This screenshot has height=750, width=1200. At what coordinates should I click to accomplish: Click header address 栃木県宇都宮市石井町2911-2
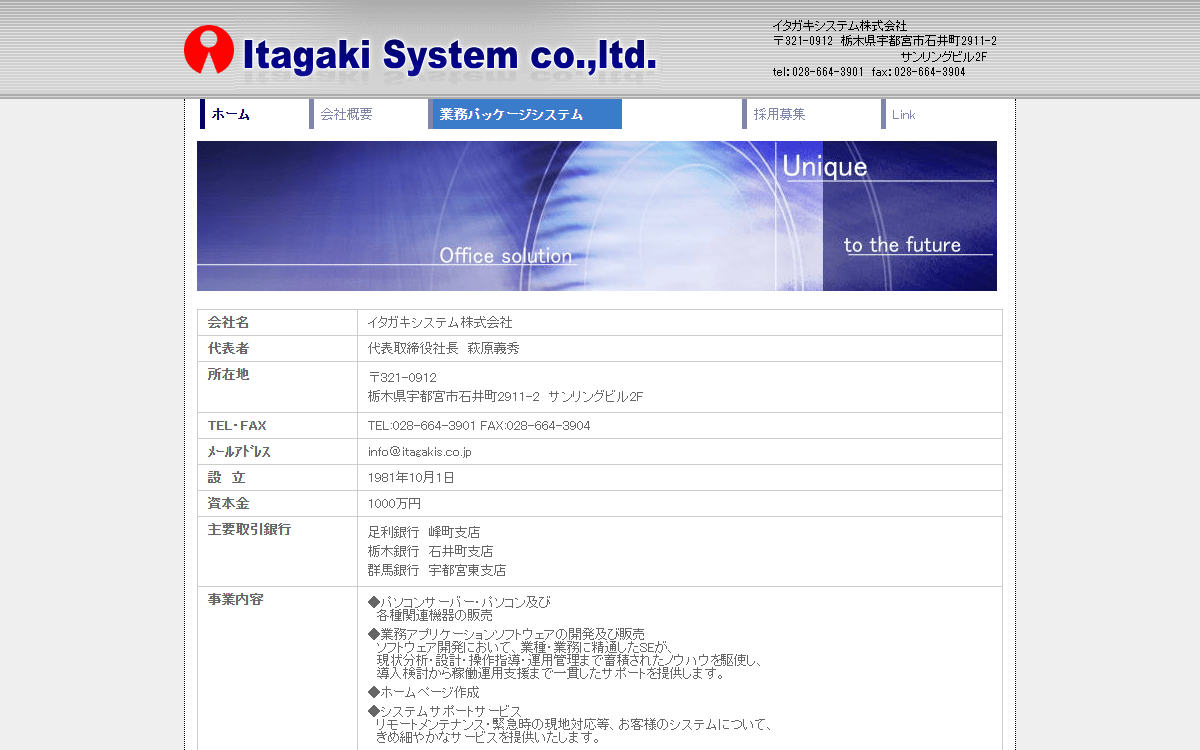[x=919, y=41]
